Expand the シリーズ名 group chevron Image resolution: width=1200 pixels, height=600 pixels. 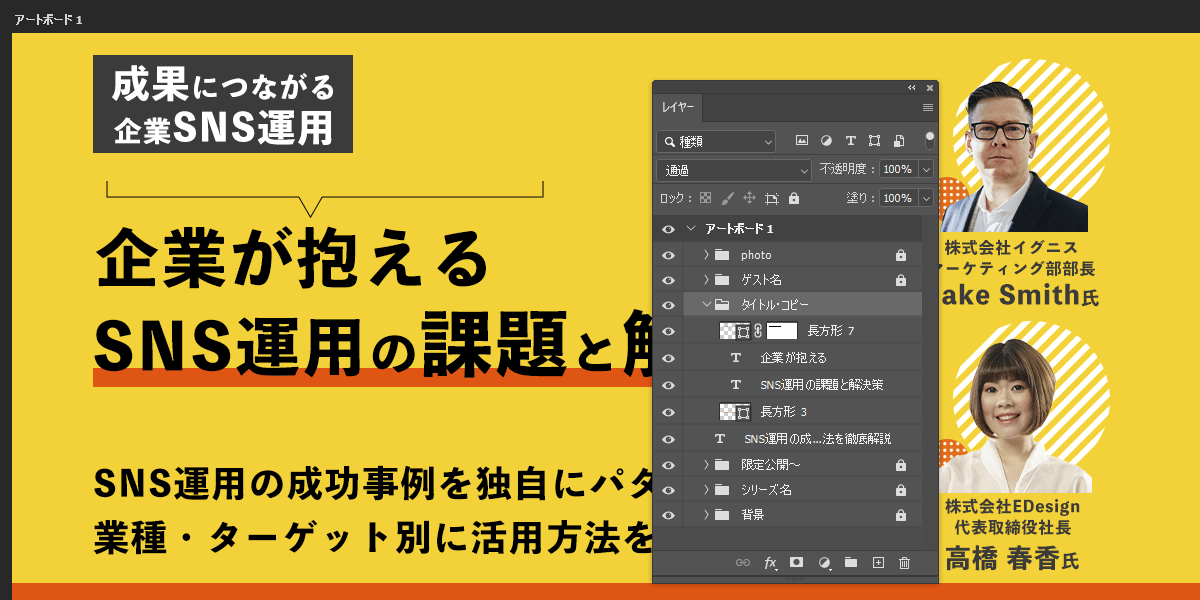click(706, 490)
